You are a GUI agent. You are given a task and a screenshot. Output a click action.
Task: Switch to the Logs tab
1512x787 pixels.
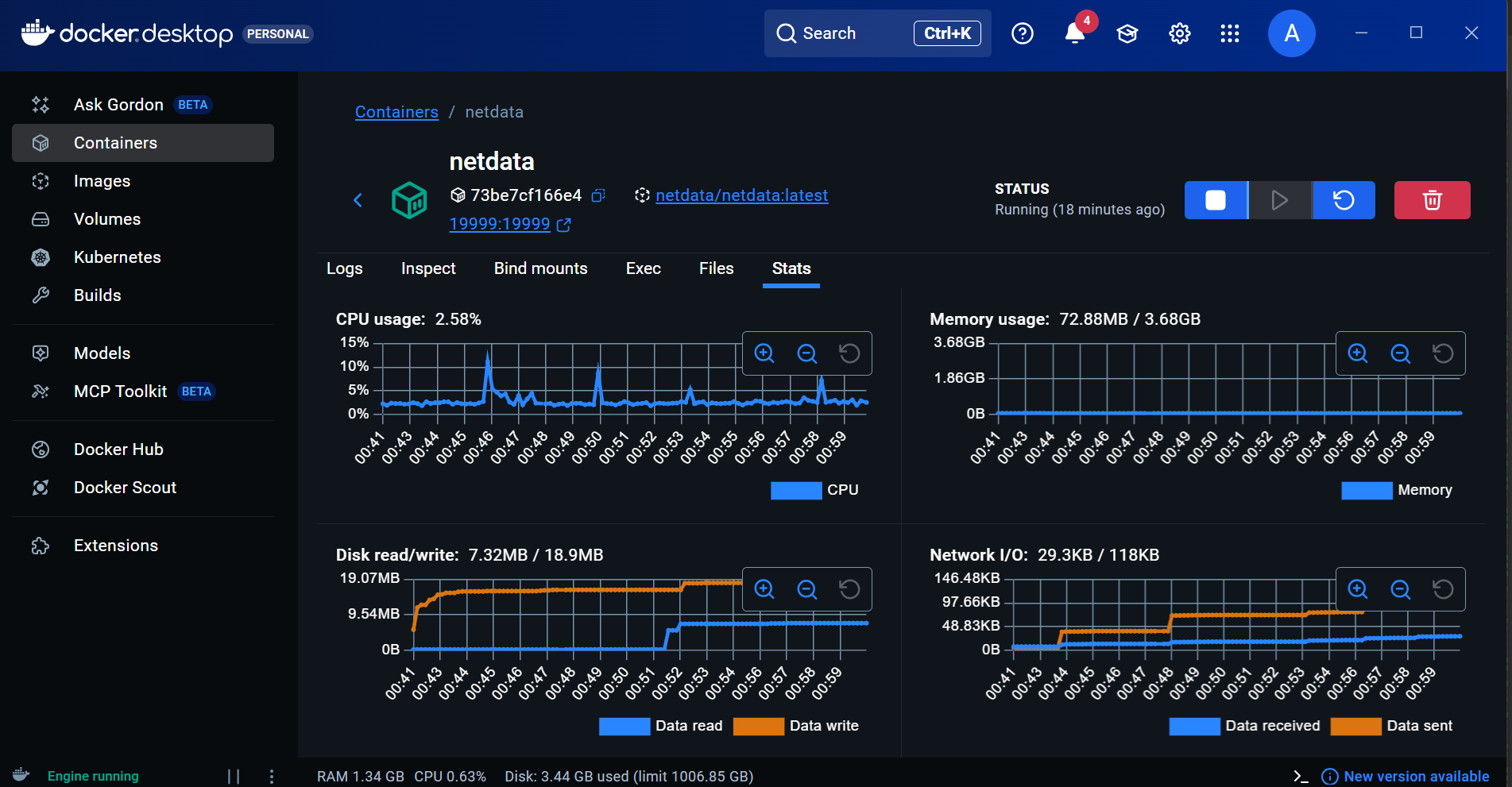coord(345,268)
